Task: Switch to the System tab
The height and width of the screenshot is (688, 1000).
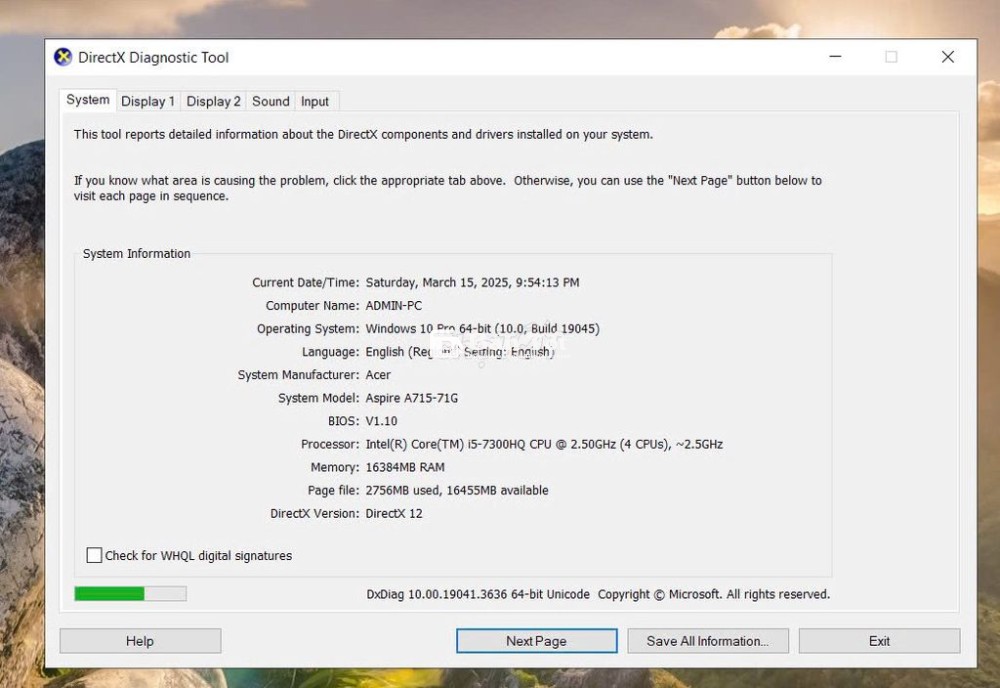Action: [x=88, y=100]
